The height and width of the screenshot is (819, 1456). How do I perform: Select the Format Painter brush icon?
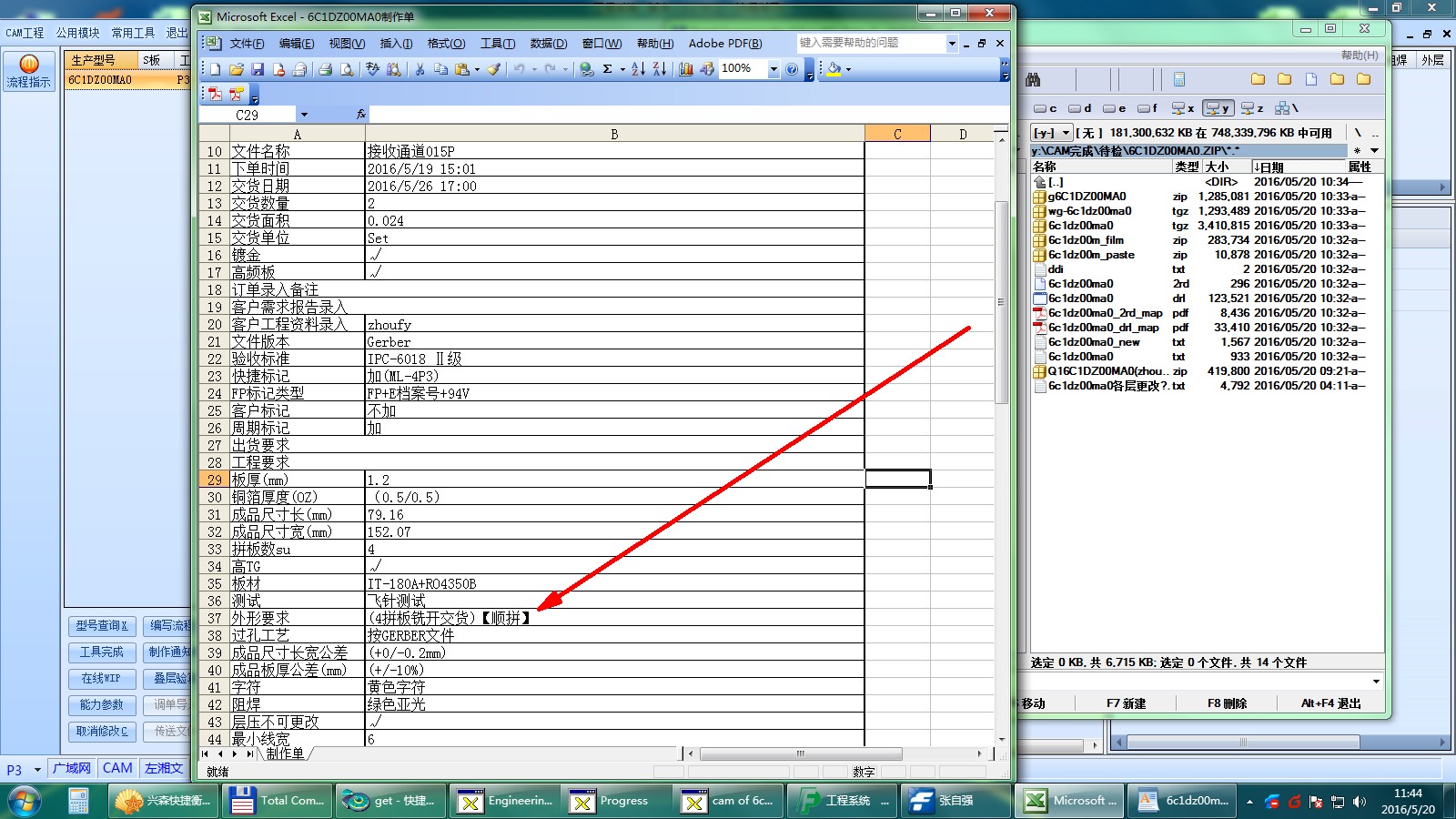[494, 69]
